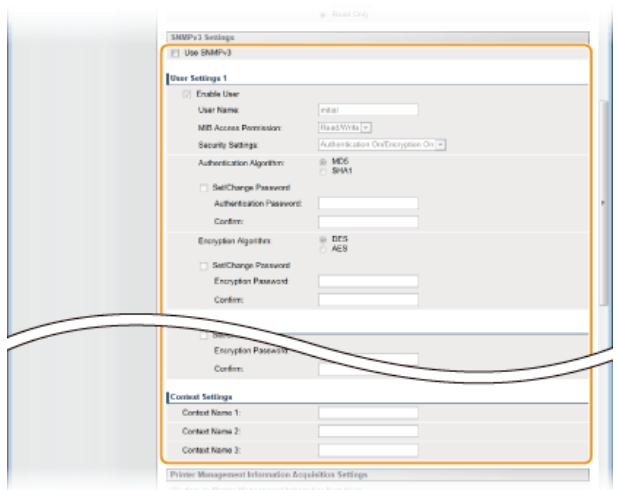Select AES encryption algorithm

tap(323, 249)
